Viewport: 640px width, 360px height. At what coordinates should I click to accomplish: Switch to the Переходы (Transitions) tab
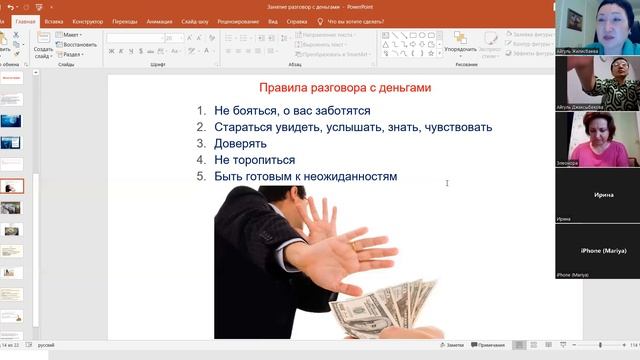pyautogui.click(x=125, y=22)
